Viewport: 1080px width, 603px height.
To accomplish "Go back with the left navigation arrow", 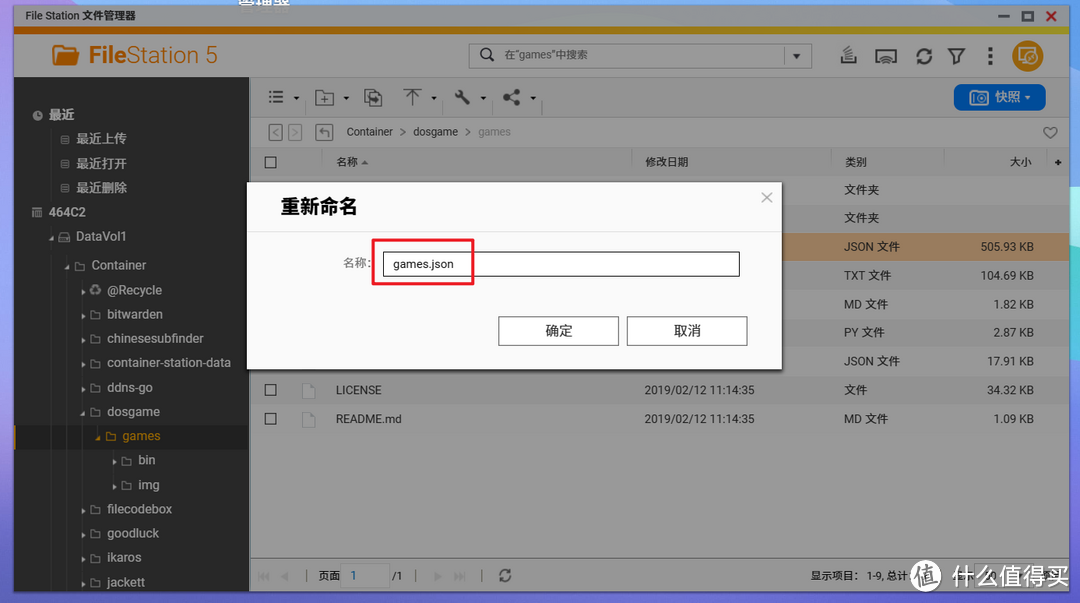I will pyautogui.click(x=276, y=132).
